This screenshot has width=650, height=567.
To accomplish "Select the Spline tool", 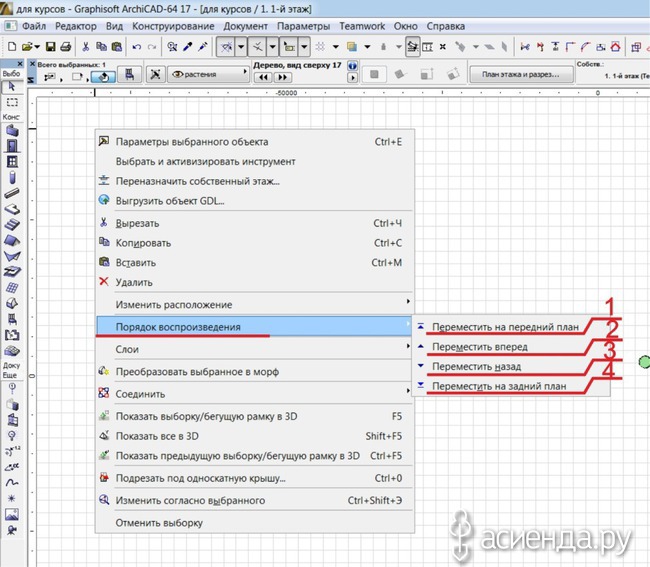I will point(12,482).
